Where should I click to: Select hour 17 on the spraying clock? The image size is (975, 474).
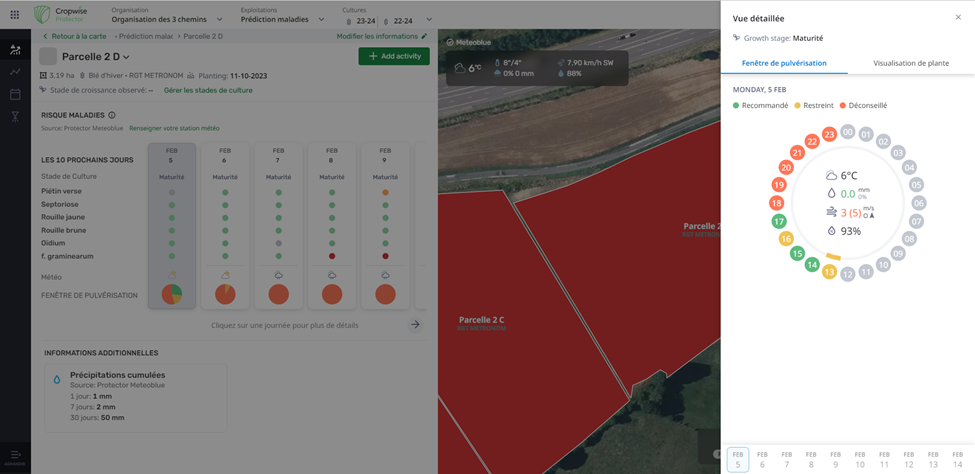pyautogui.click(x=779, y=221)
